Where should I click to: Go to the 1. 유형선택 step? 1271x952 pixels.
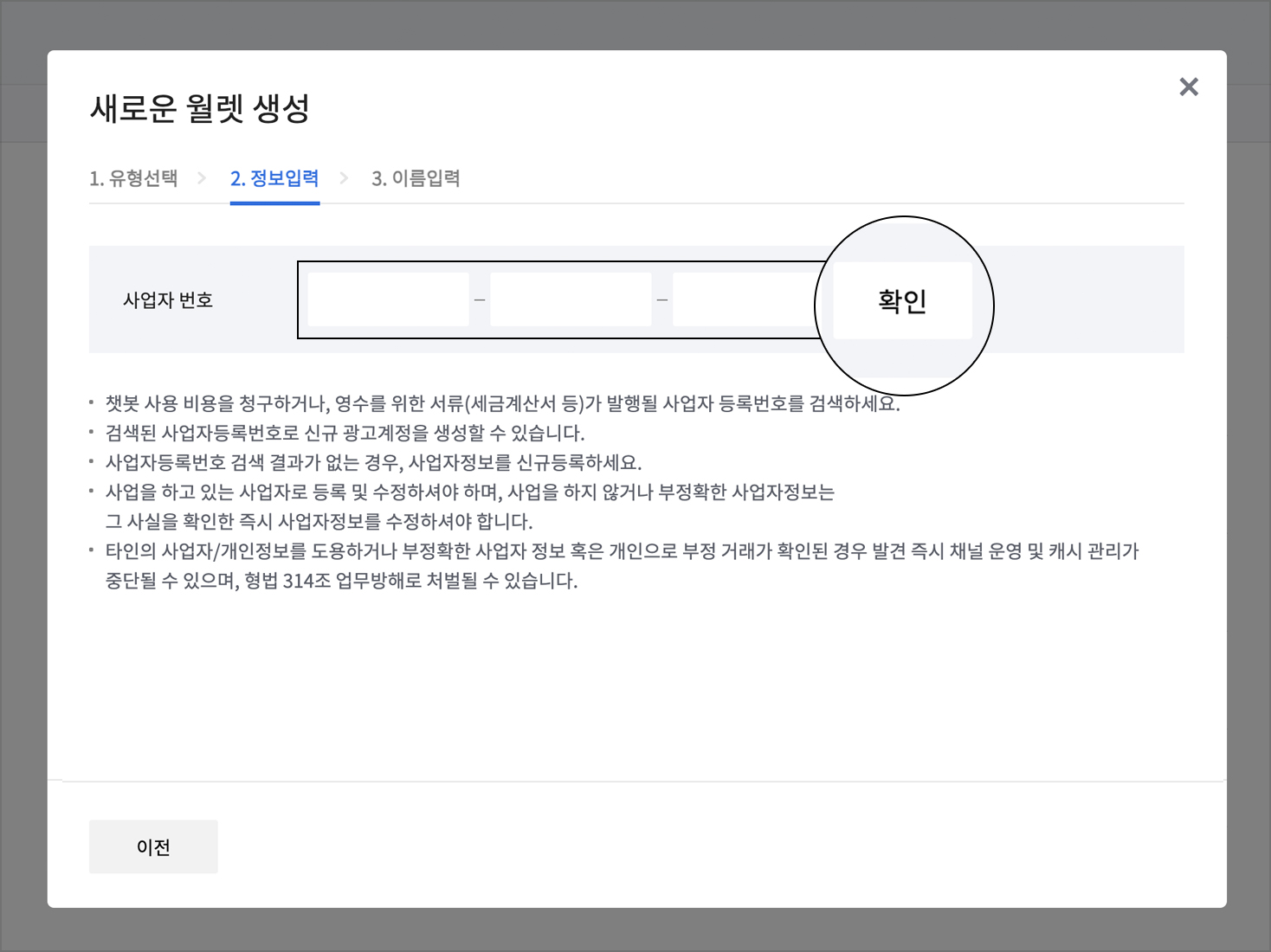133,178
